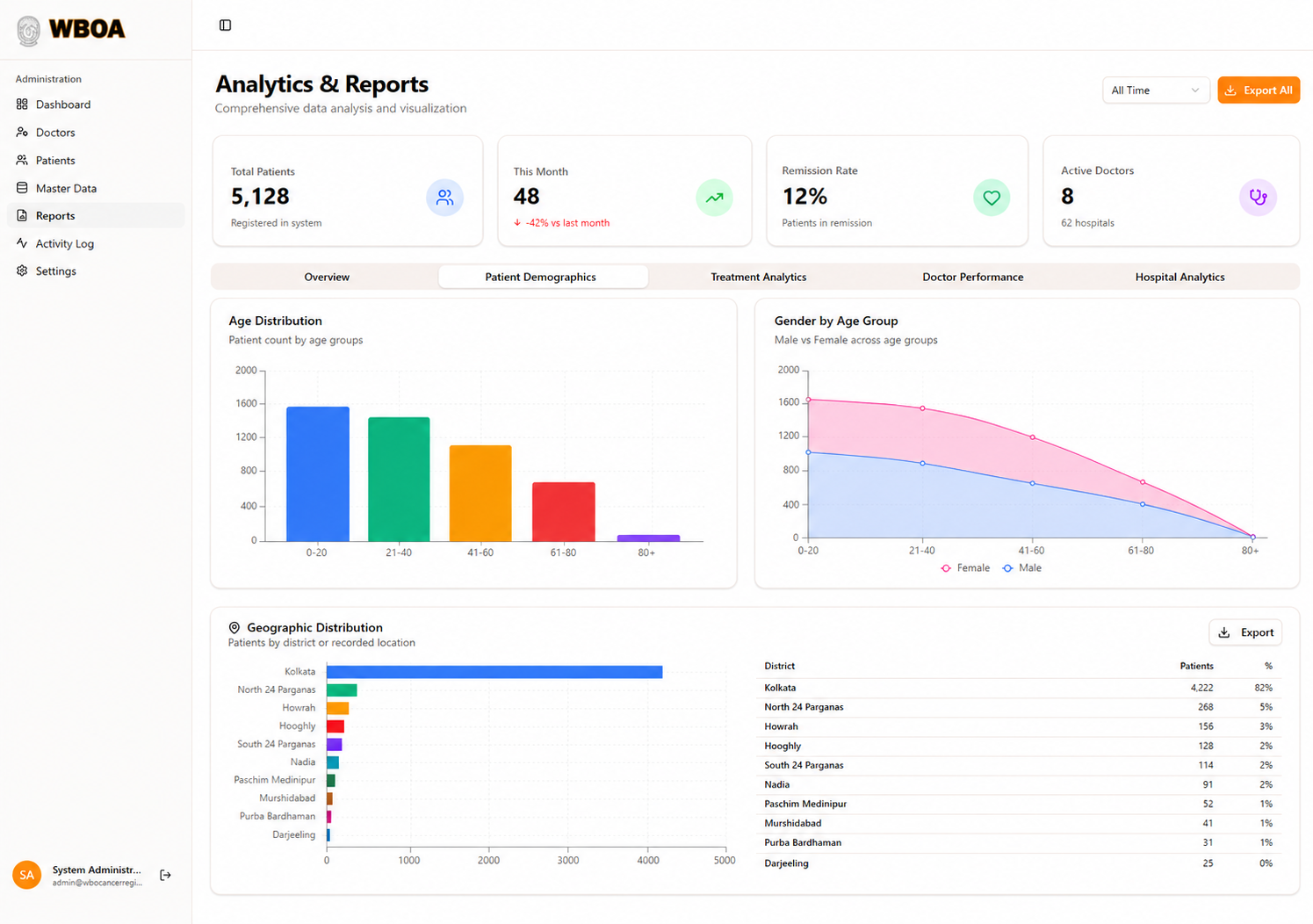Click the SA user avatar

point(27,875)
